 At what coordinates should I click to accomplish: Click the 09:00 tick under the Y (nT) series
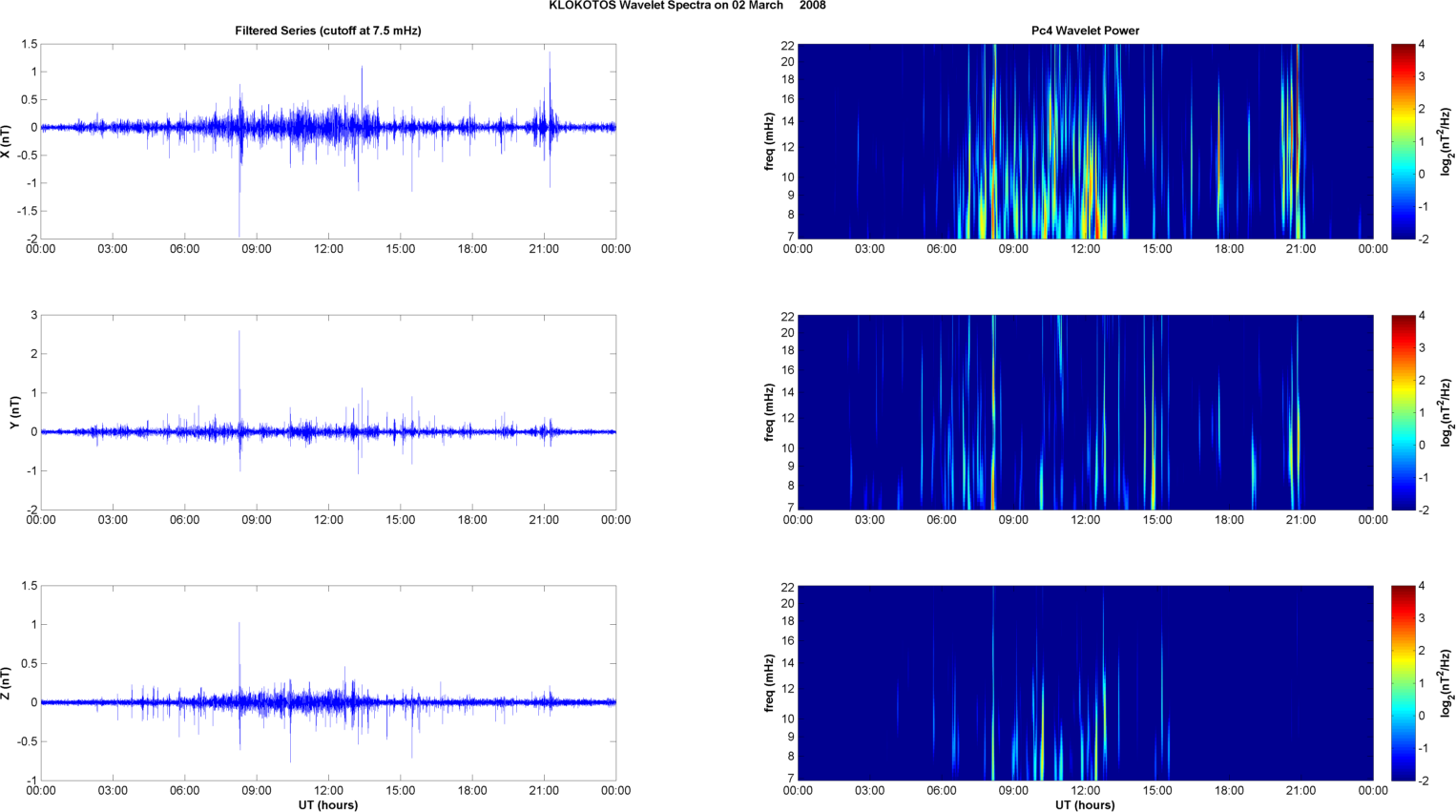(257, 520)
